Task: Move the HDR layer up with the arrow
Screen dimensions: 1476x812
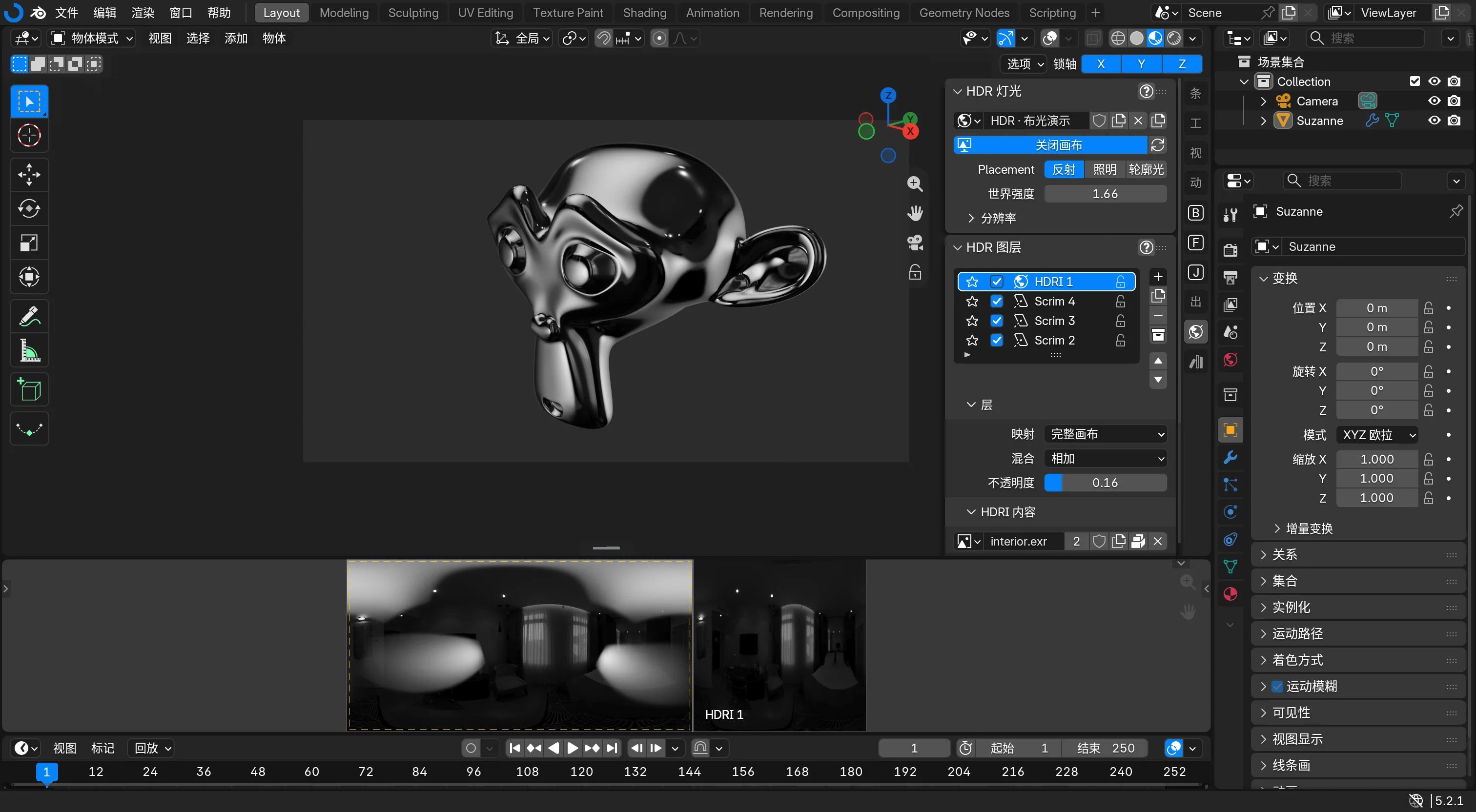Action: coord(1158,361)
